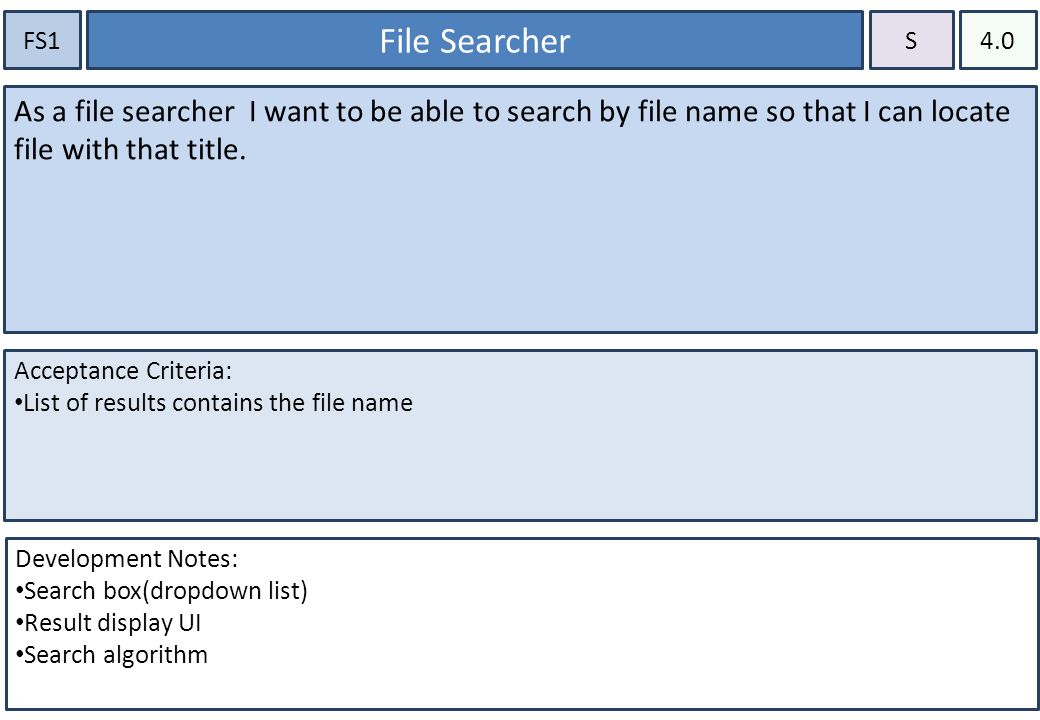
Task: Click the words "file with that title."
Action: (x=130, y=150)
